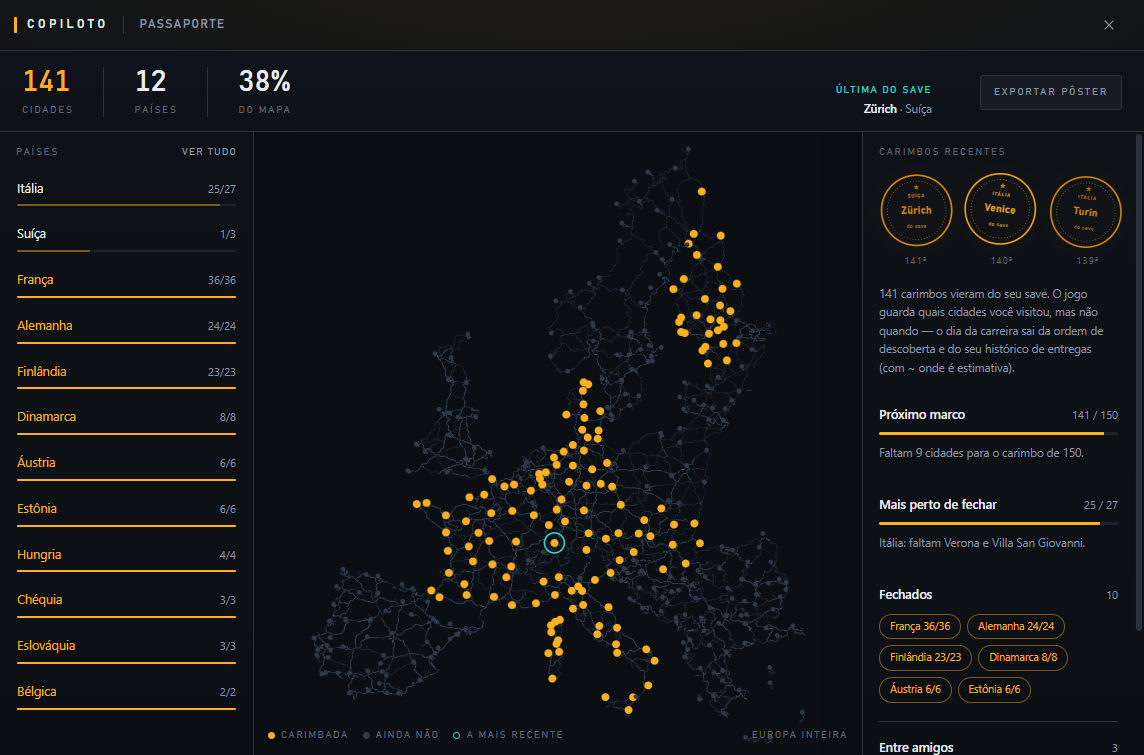Click the Estônia 6/6 closed chip
Viewport: 1144px width, 755px height.
[x=994, y=690]
